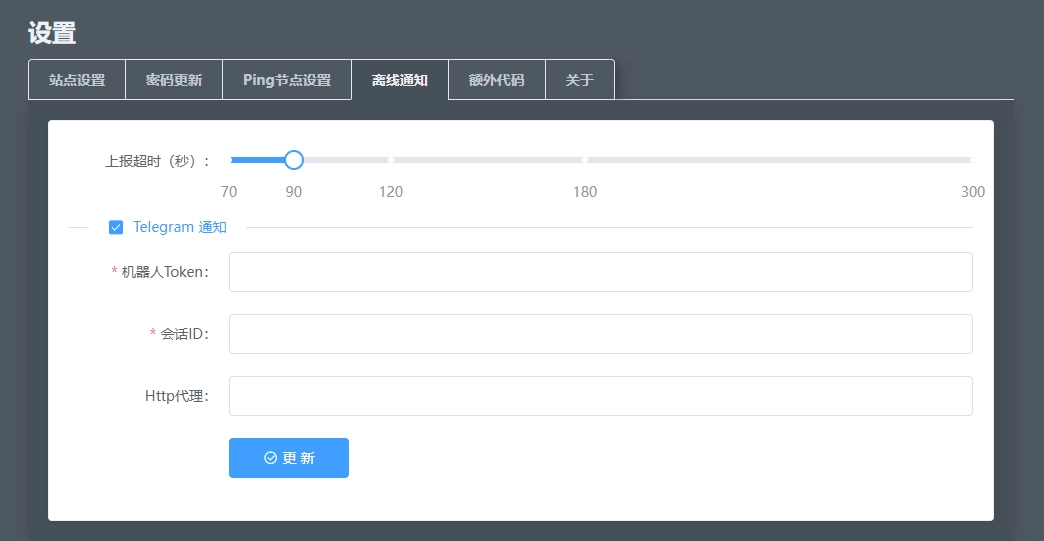This screenshot has width=1044, height=541.
Task: Open the Ping节点设置 tab
Action: pos(287,80)
